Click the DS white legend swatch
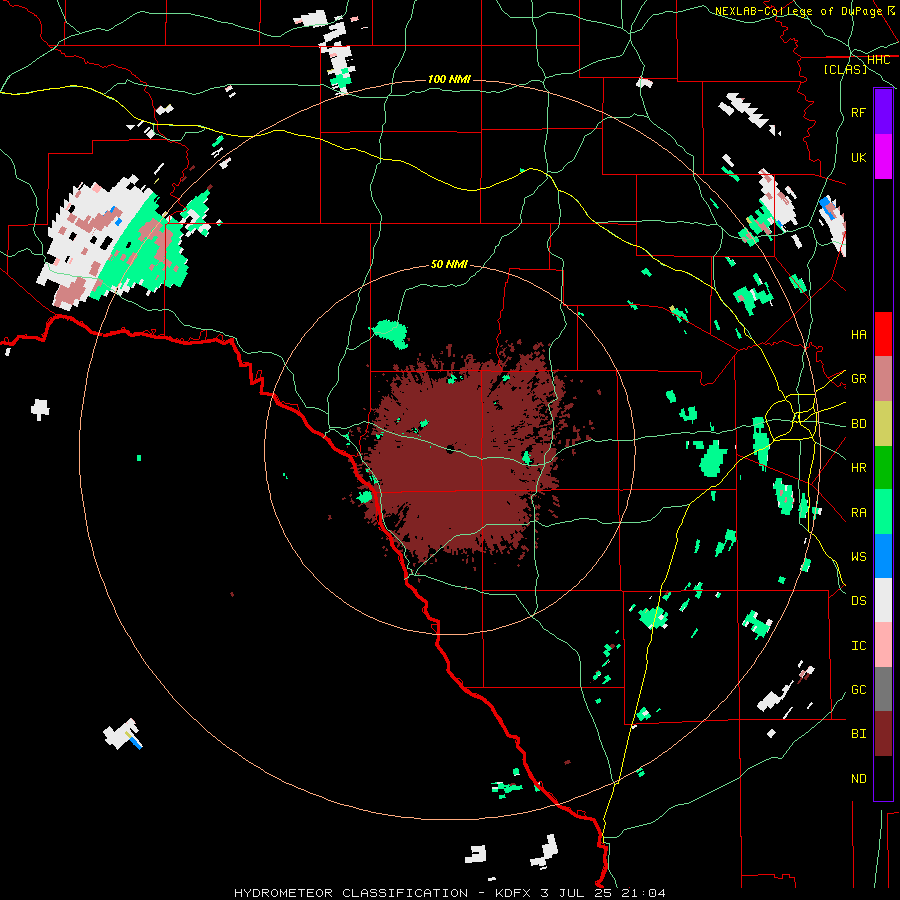 (883, 600)
